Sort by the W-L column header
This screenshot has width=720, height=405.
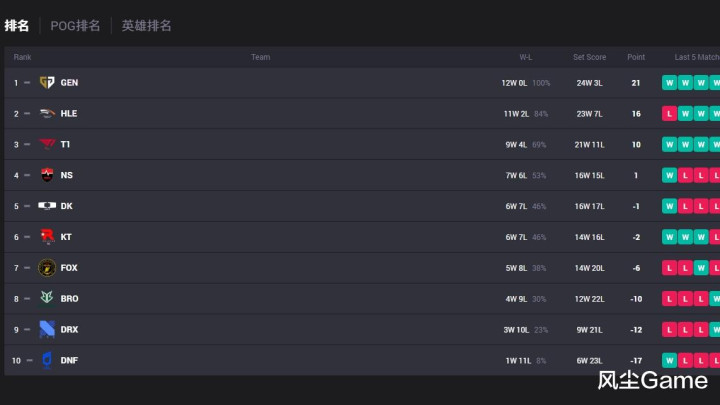(525, 57)
